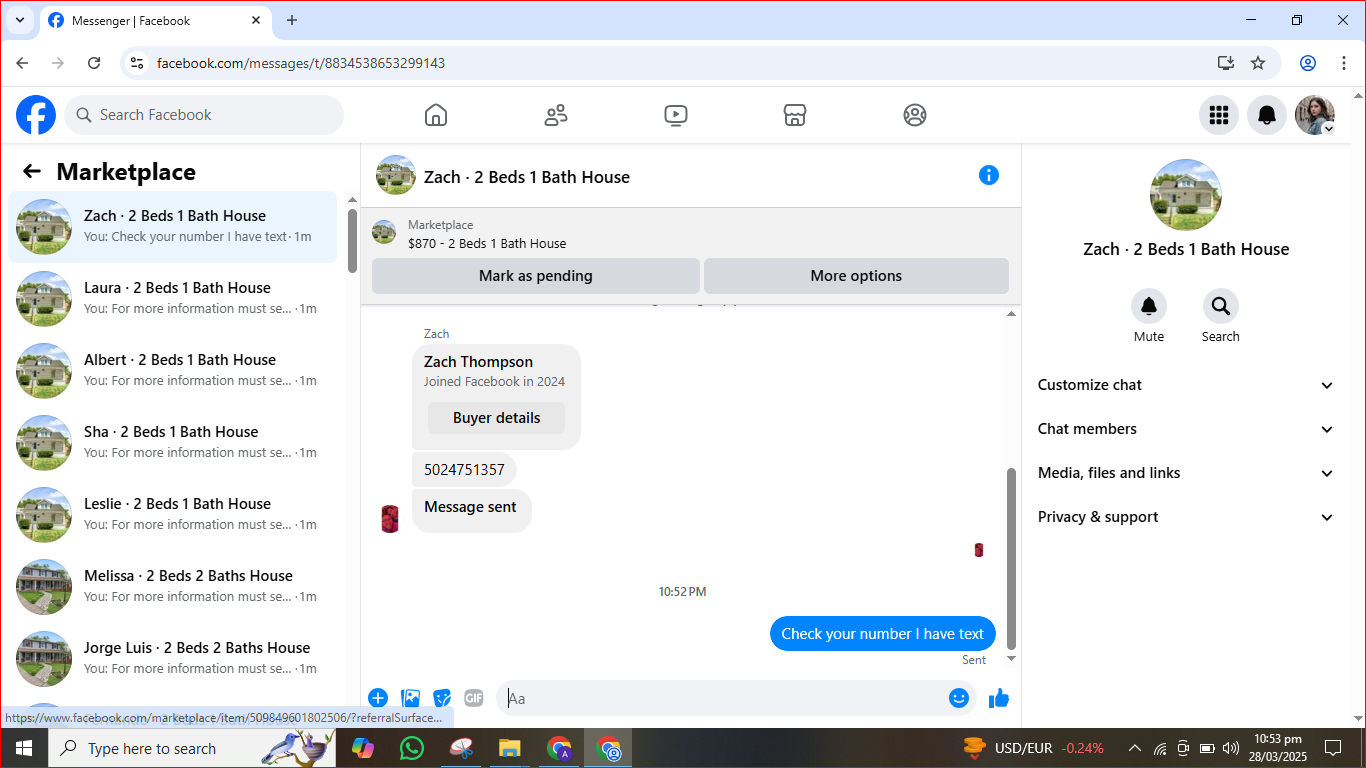Viewport: 1366px width, 768px height.
Task: Open the browser profile icon
Action: coord(1308,63)
